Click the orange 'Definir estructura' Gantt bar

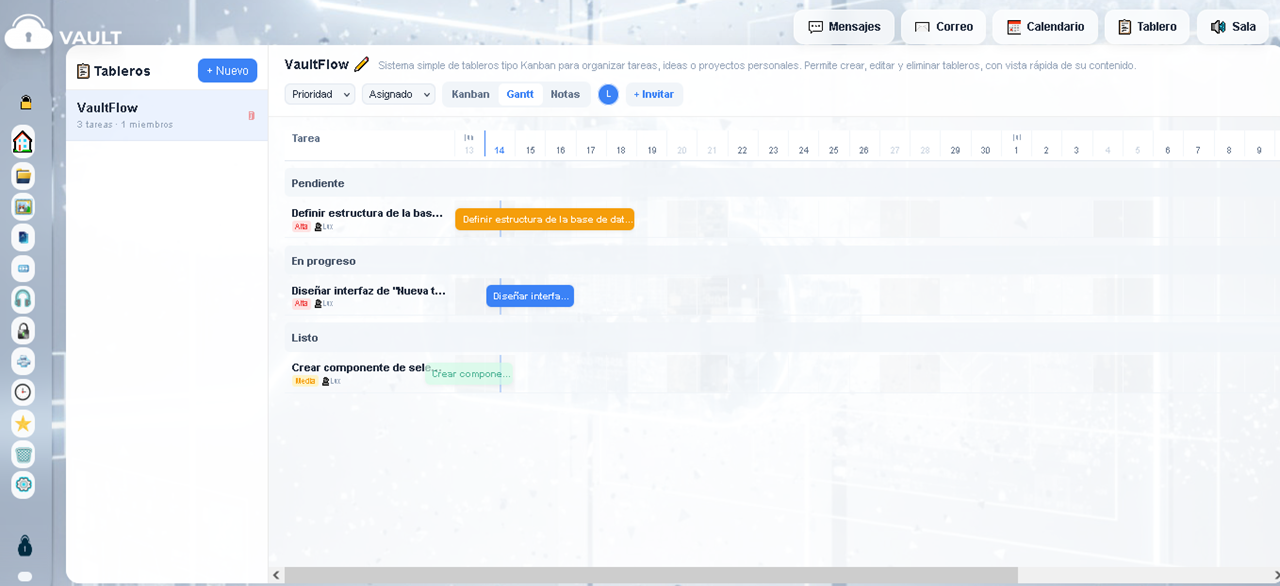[x=544, y=219]
